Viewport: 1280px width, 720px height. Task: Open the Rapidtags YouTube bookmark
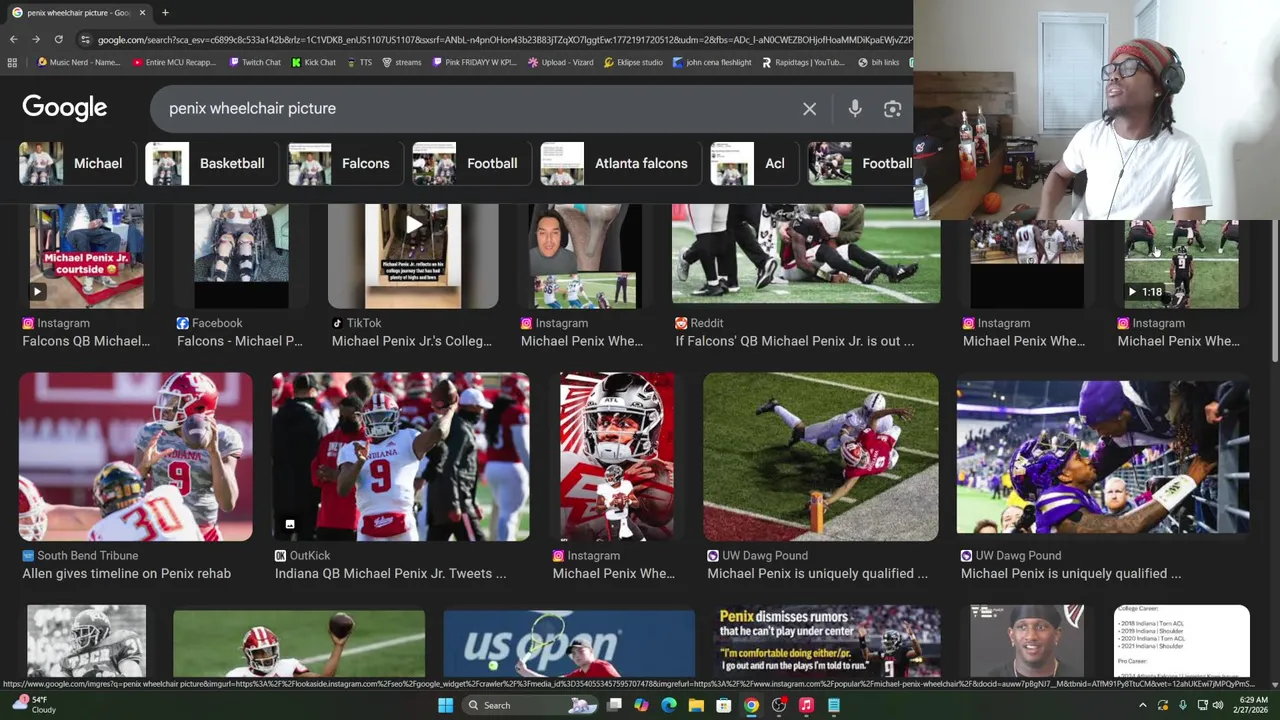pyautogui.click(x=803, y=62)
